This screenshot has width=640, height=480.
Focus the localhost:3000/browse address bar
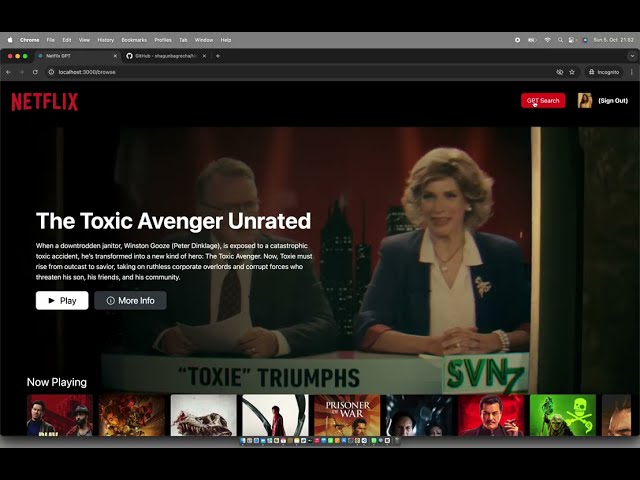tap(302, 72)
